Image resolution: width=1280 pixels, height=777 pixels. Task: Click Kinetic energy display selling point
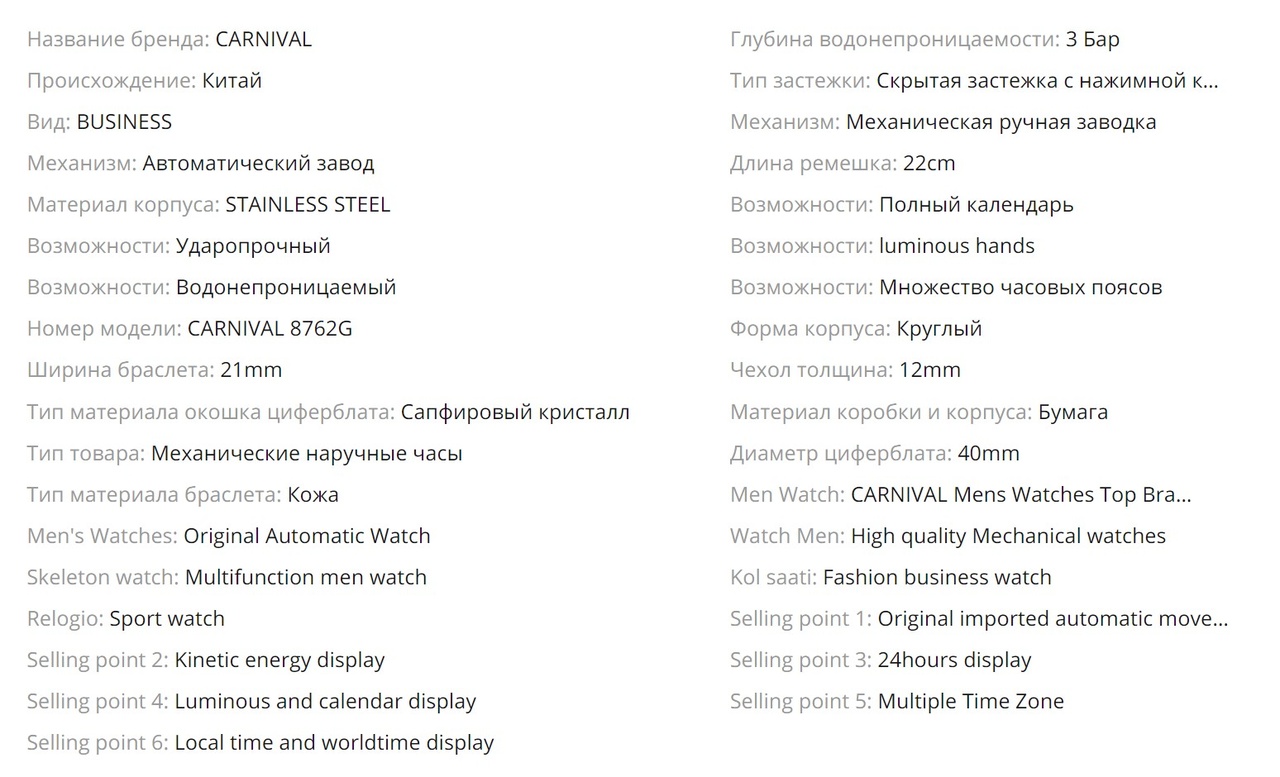[x=280, y=660]
